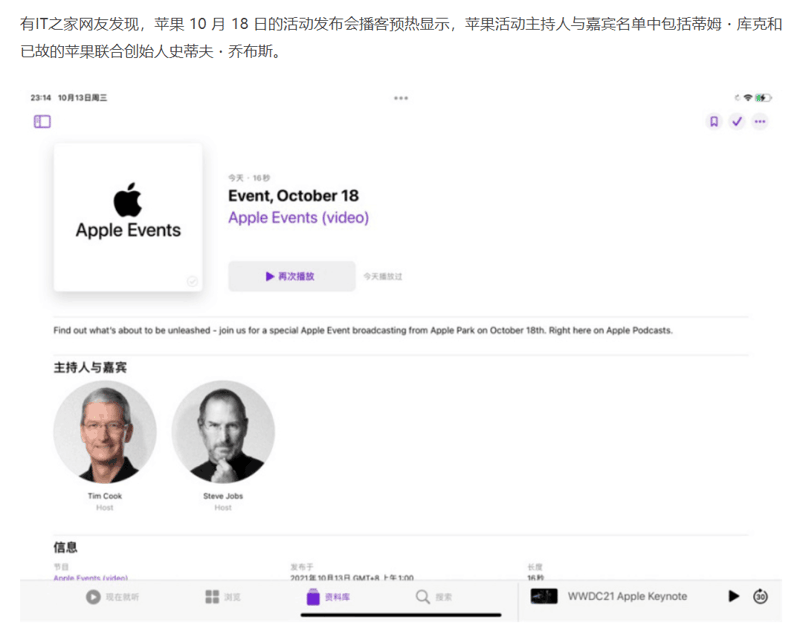Select the Event, October 18 title

coord(293,195)
